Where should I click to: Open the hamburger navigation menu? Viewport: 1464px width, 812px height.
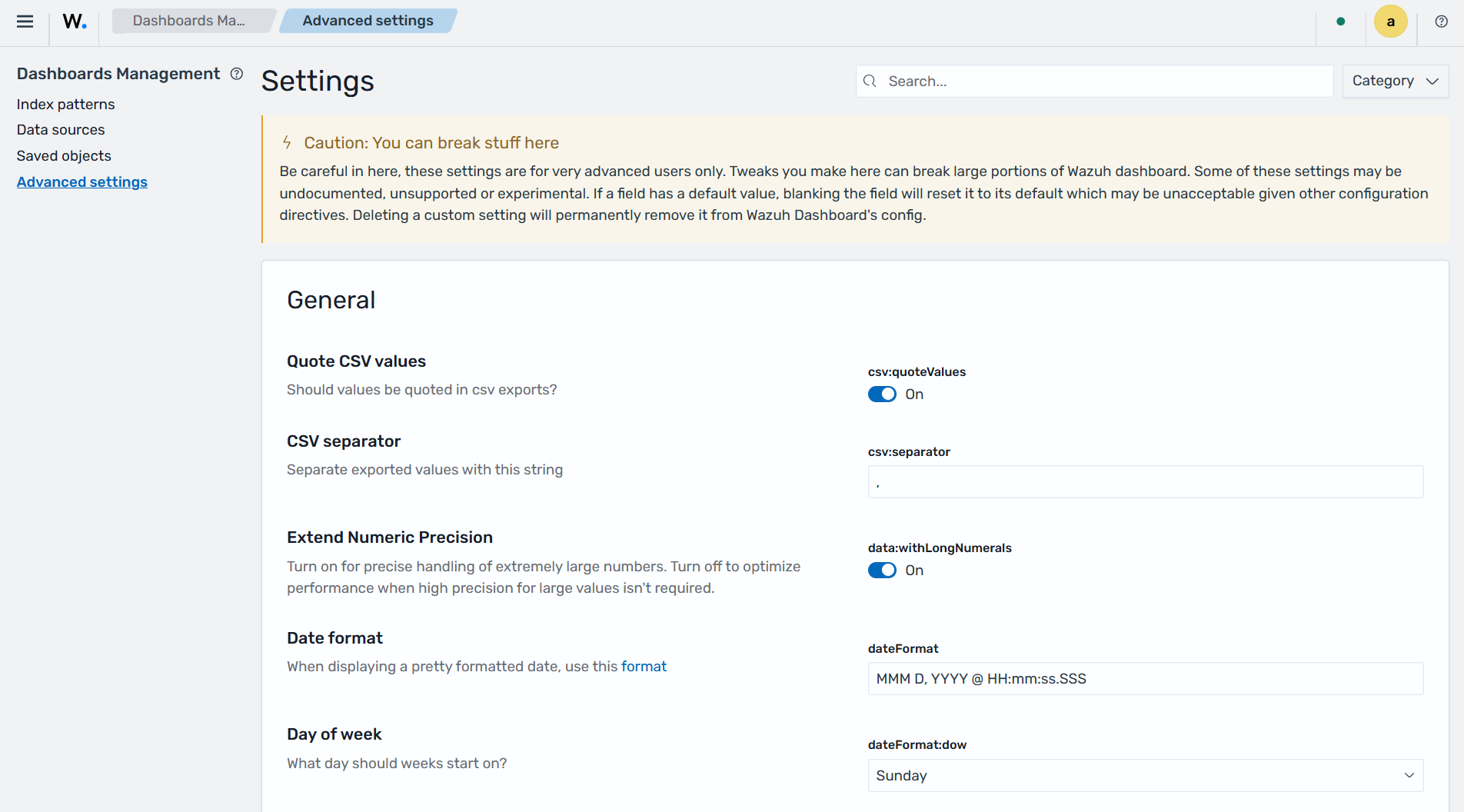[25, 22]
